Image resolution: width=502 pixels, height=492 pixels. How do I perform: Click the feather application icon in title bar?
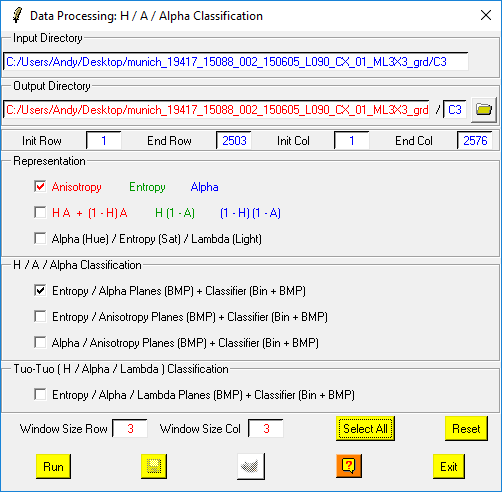pos(17,15)
